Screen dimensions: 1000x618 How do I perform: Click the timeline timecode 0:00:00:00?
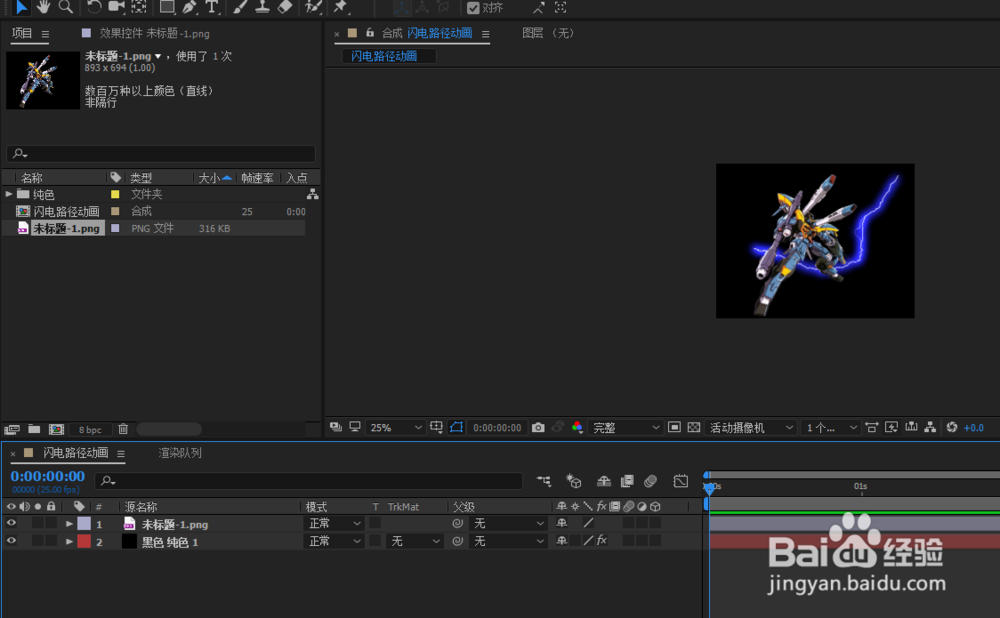(x=48, y=476)
